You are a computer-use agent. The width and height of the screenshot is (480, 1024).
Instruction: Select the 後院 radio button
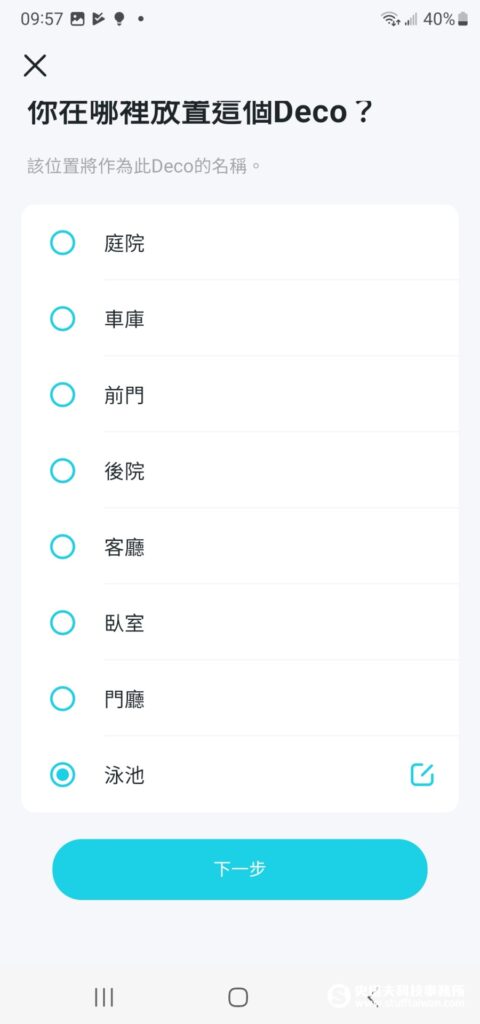pos(63,470)
